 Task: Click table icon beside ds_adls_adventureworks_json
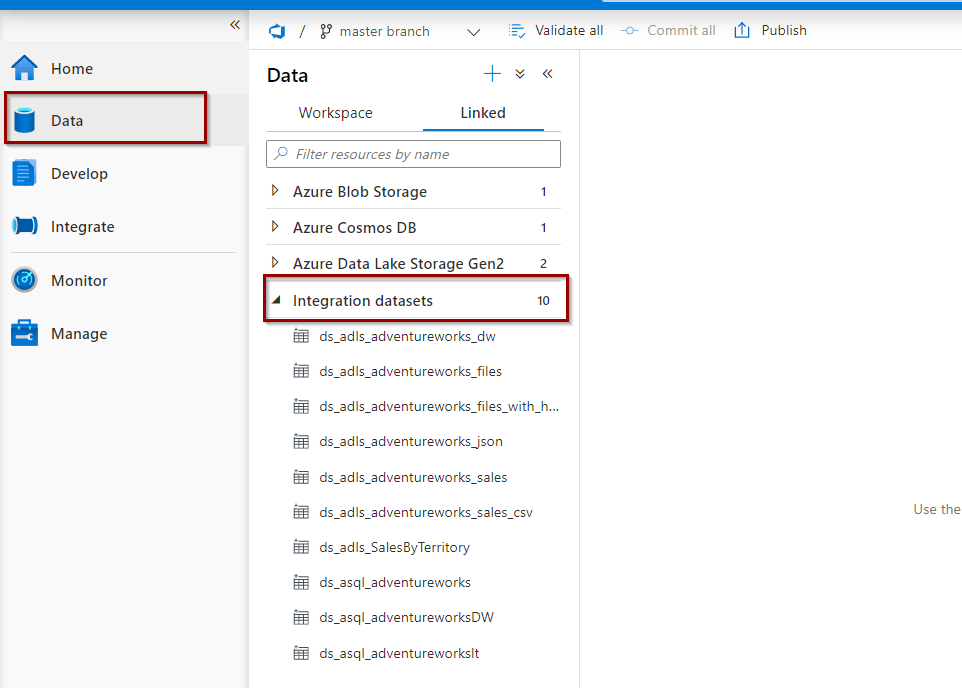click(301, 441)
